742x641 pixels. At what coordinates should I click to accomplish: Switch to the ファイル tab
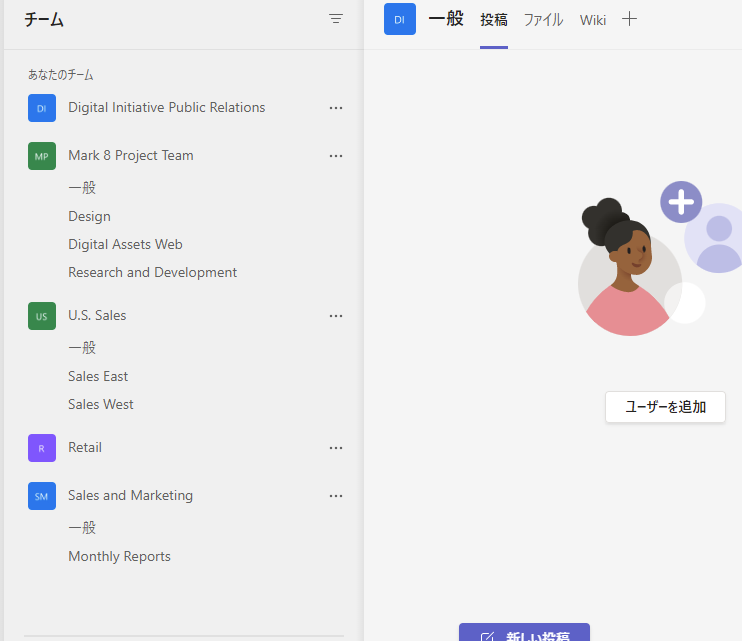point(543,20)
